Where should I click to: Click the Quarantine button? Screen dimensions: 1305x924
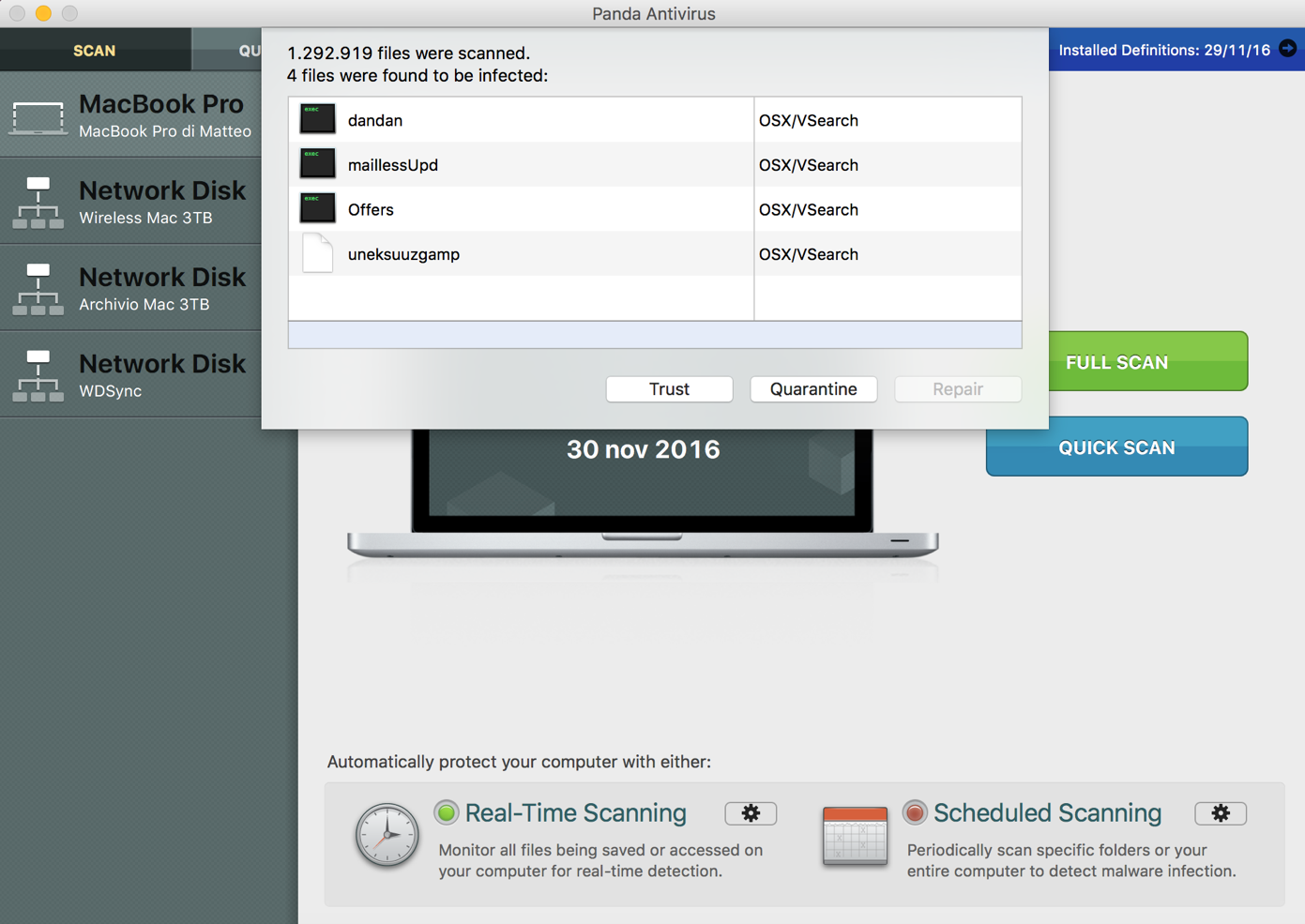pyautogui.click(x=813, y=389)
